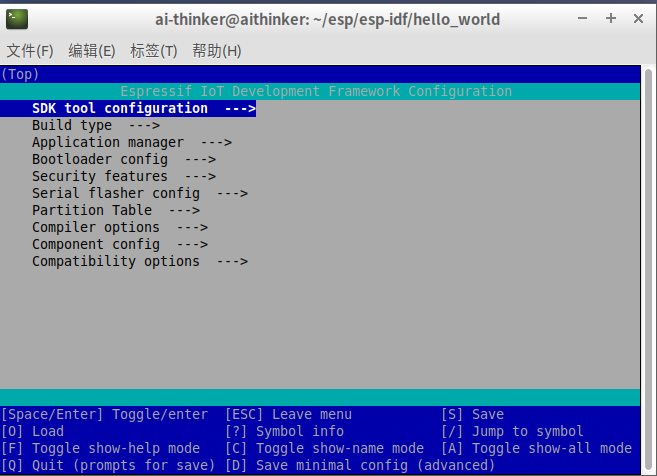Select the Compatibility options entry
The image size is (657, 476).
140,261
